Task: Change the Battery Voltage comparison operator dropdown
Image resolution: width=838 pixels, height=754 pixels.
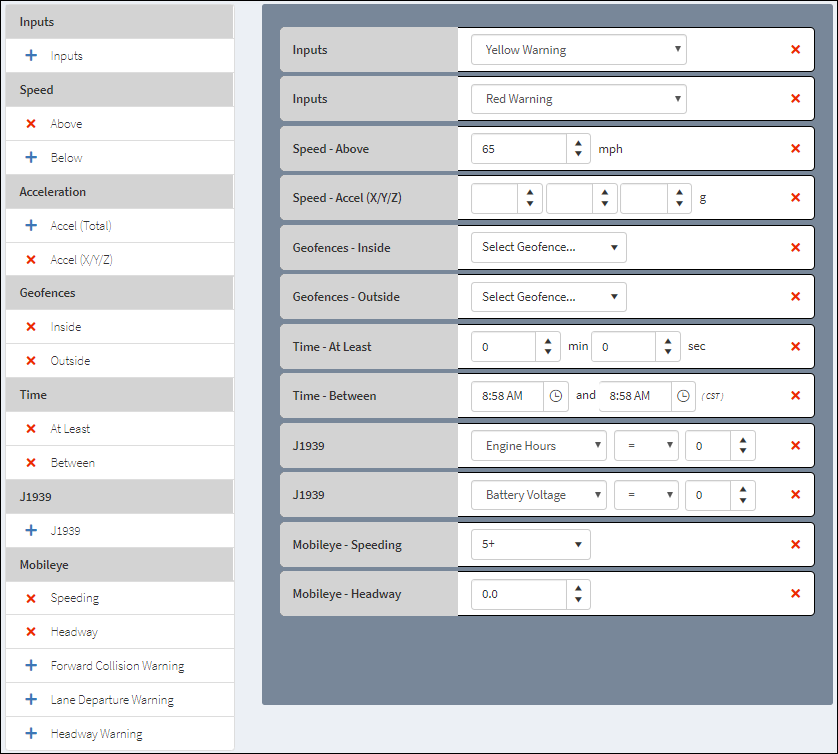Action: (646, 495)
